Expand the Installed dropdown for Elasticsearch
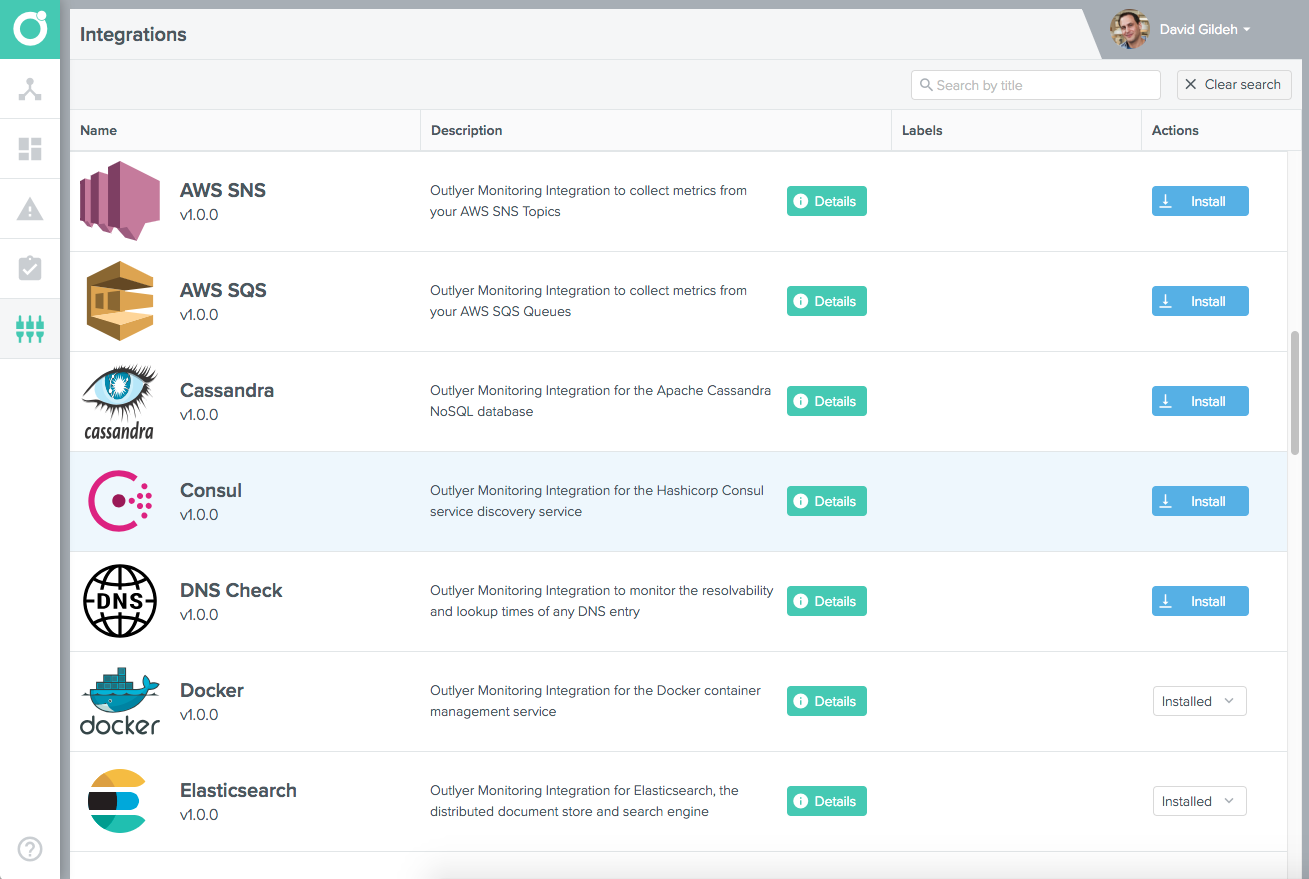This screenshot has width=1309, height=879. tap(1199, 801)
